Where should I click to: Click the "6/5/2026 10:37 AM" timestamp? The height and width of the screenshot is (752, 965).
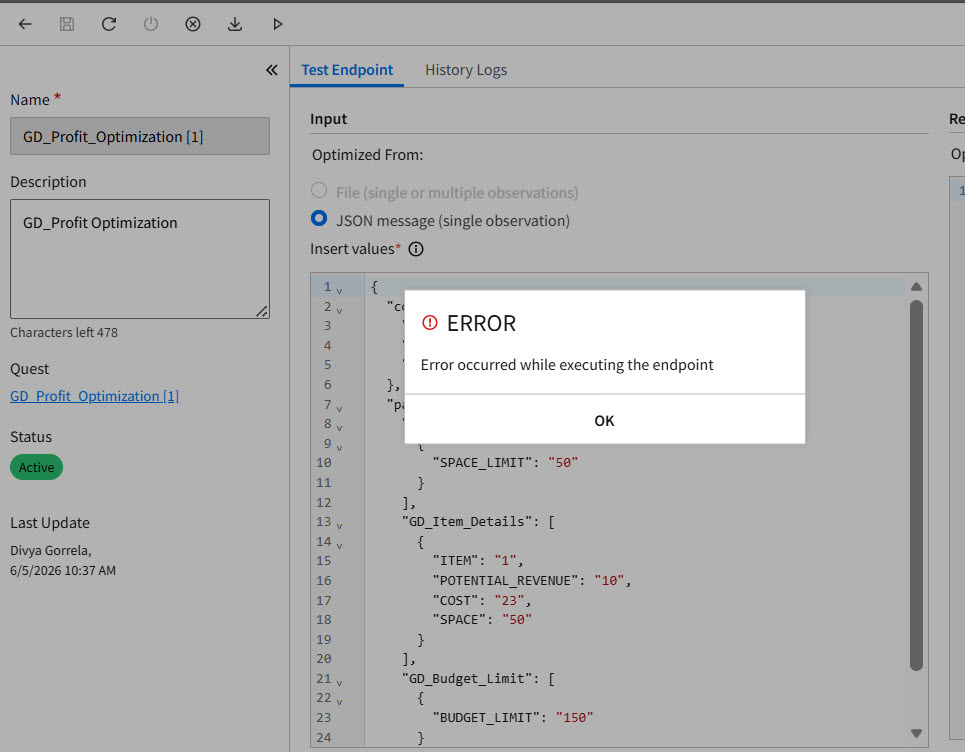[x=63, y=570]
